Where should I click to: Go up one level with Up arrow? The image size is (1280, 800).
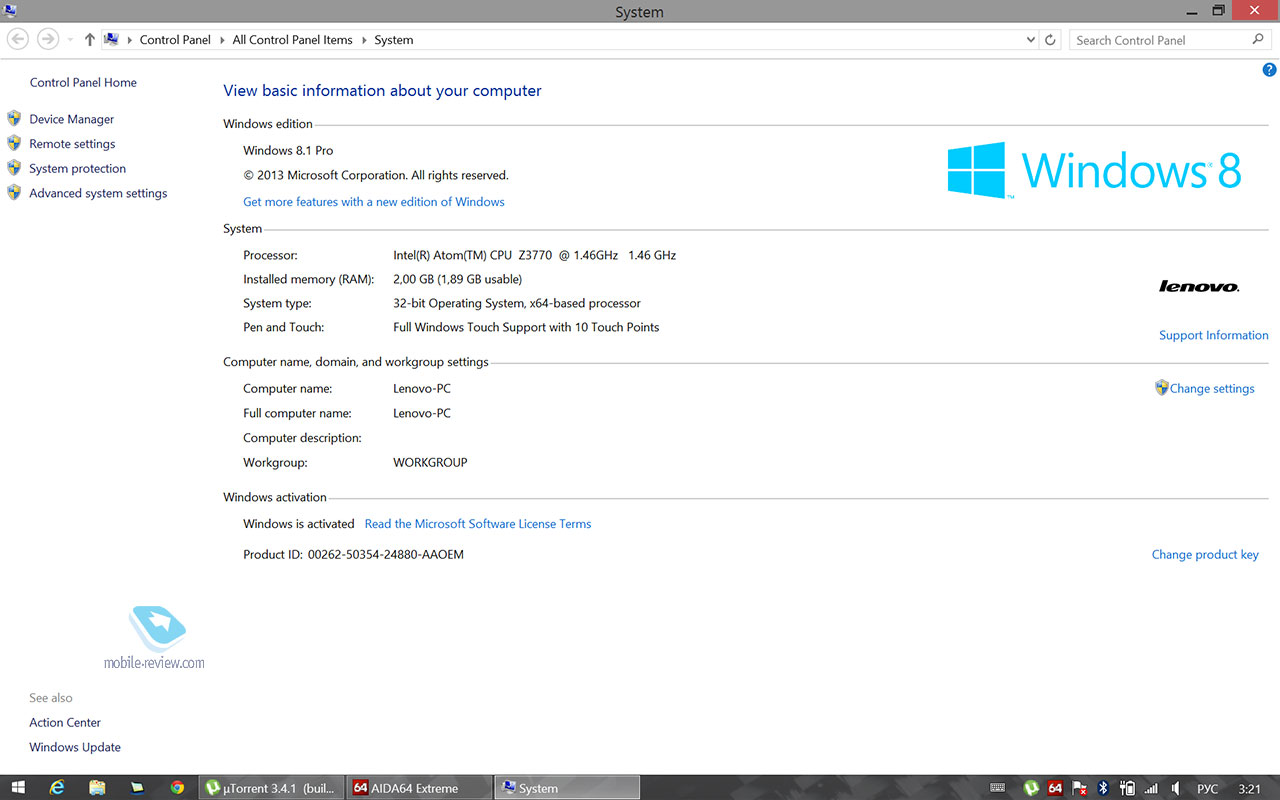click(x=90, y=40)
